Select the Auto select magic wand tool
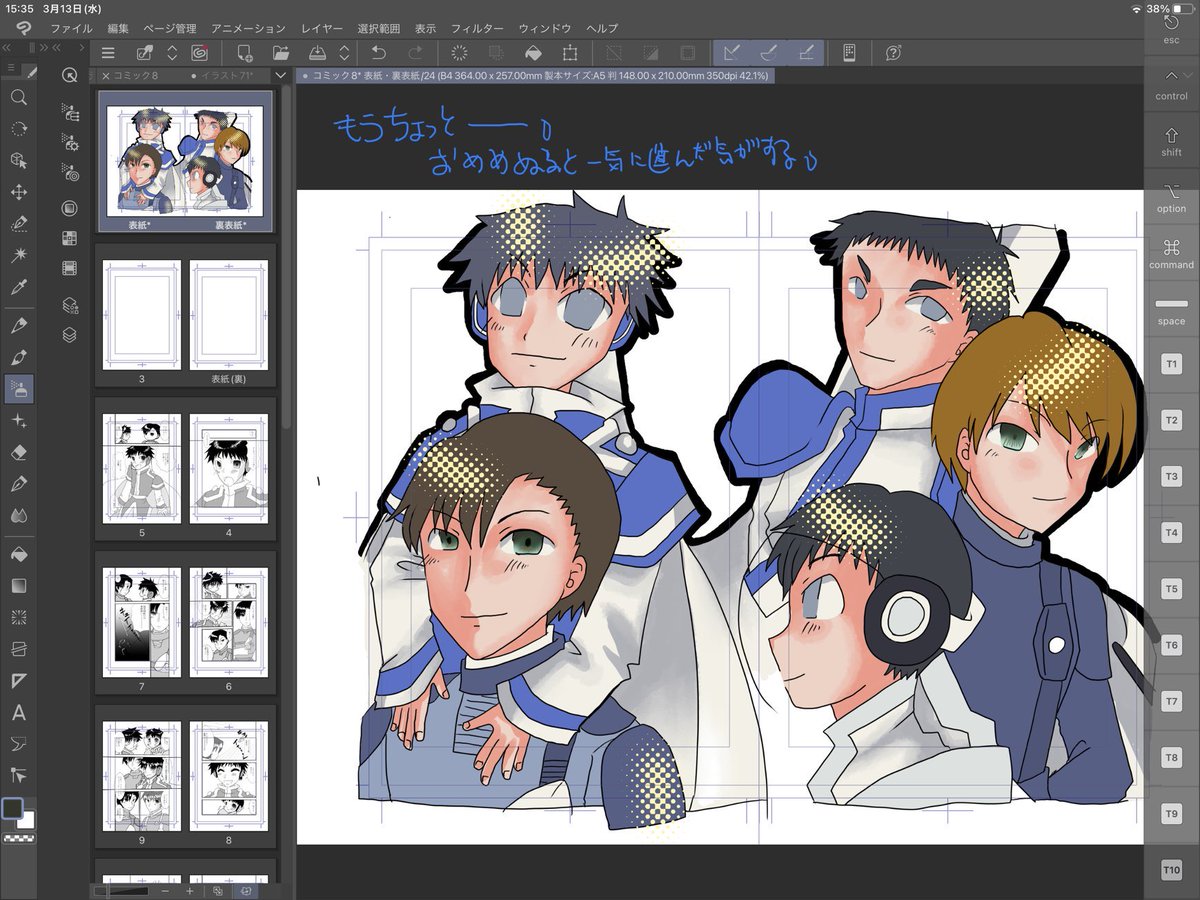This screenshot has width=1200, height=900. (18, 256)
